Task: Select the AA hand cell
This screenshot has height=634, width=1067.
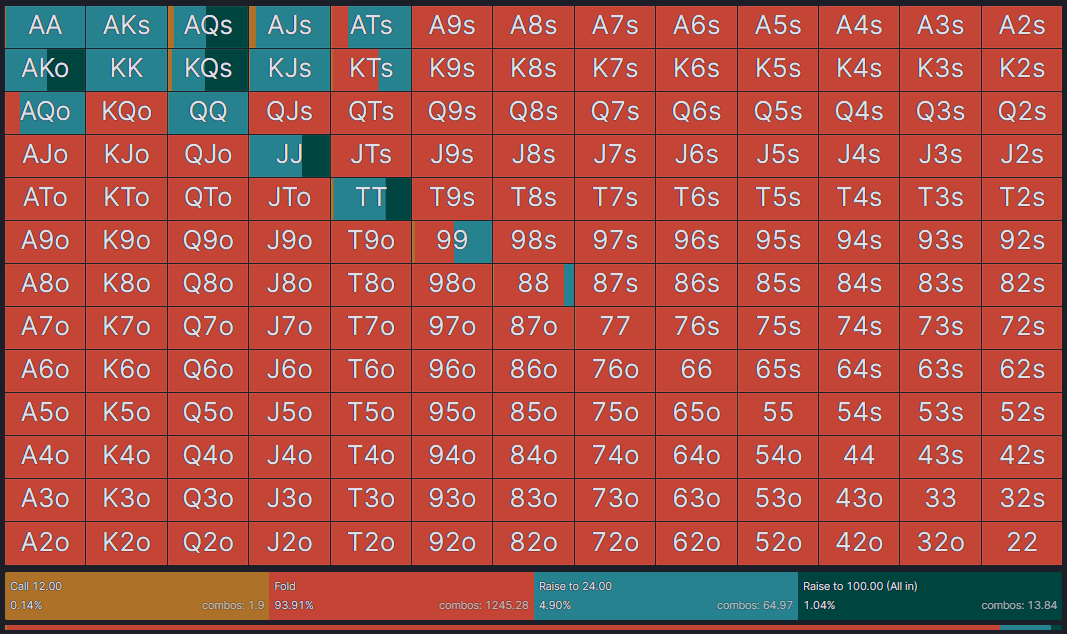Action: pos(45,26)
